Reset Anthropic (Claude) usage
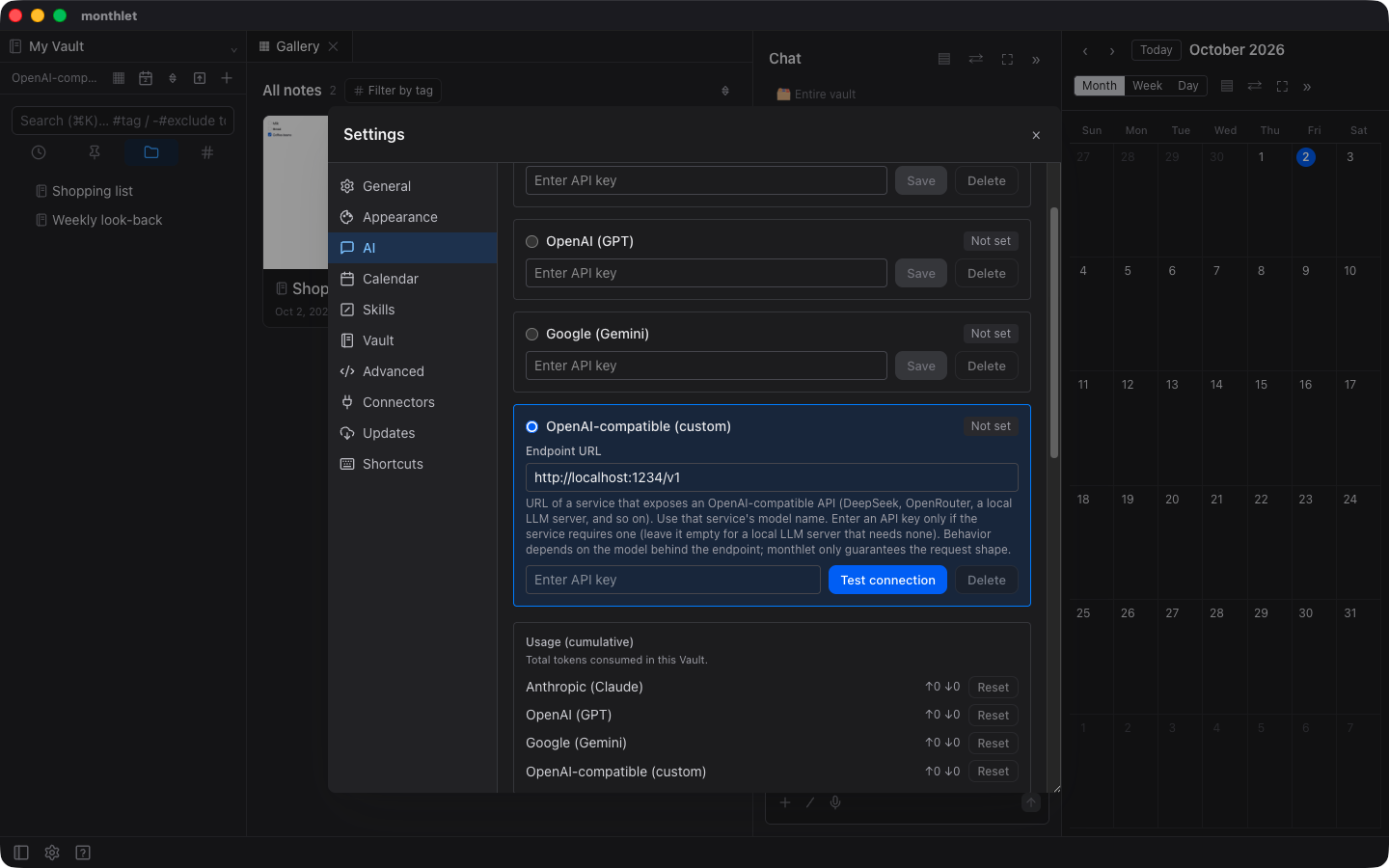The height and width of the screenshot is (868, 1389). point(993,688)
